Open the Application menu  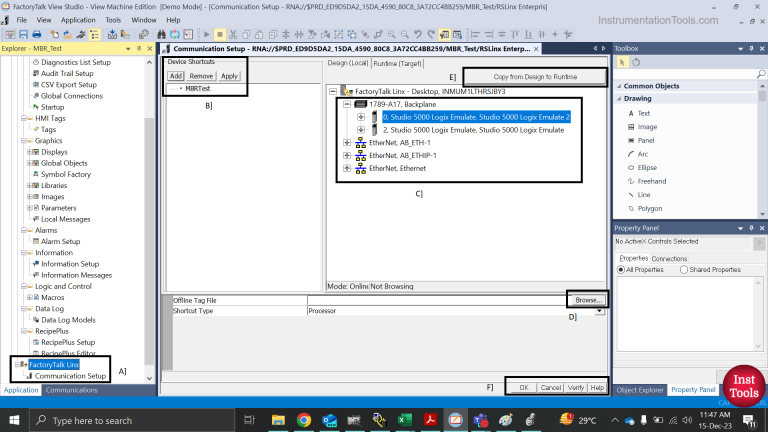click(x=78, y=20)
